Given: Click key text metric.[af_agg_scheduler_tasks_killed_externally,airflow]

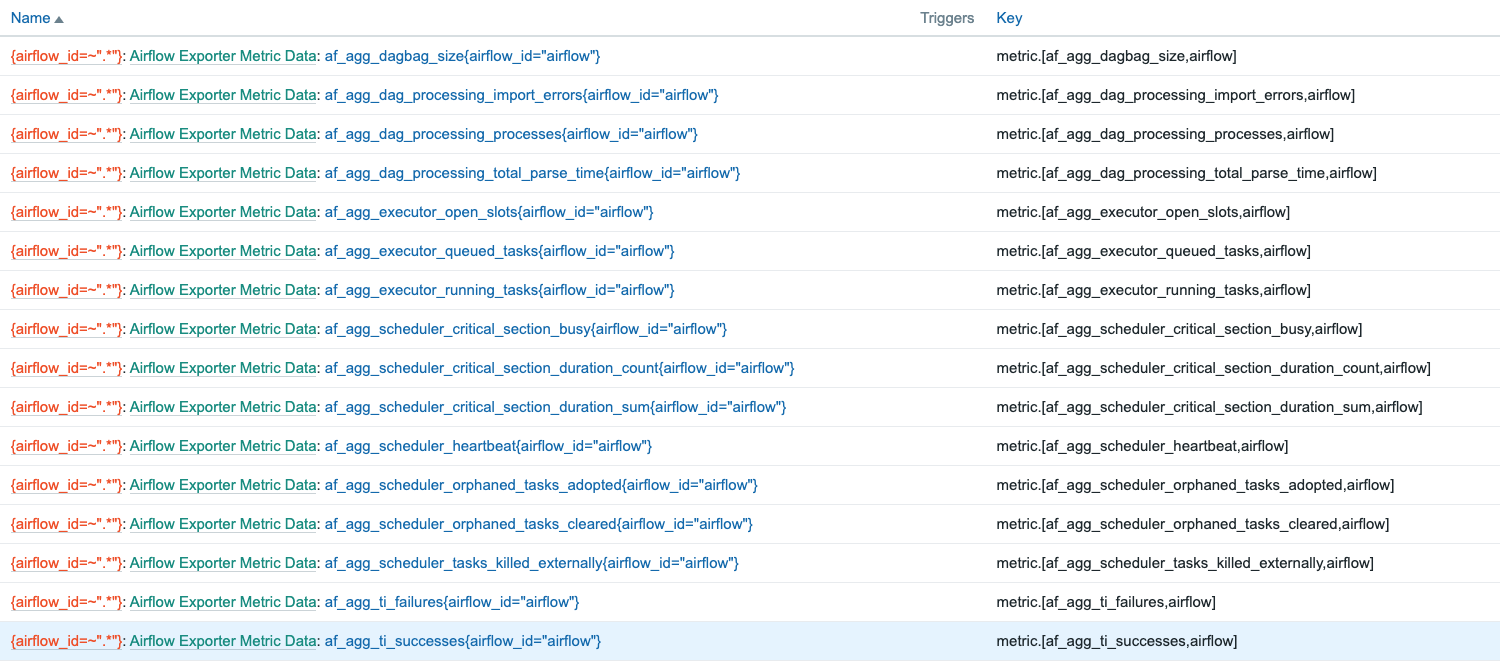Looking at the screenshot, I should [x=1185, y=563].
